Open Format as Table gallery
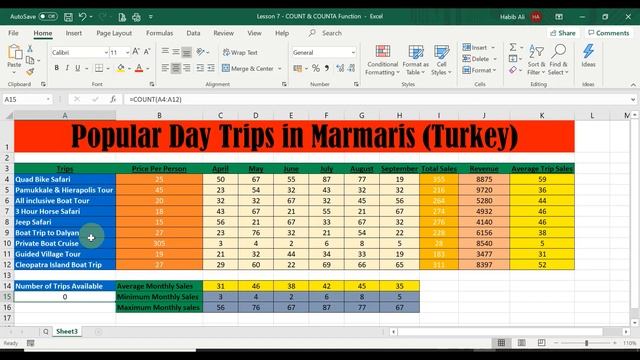Image resolution: width=640 pixels, height=360 pixels. (416, 60)
